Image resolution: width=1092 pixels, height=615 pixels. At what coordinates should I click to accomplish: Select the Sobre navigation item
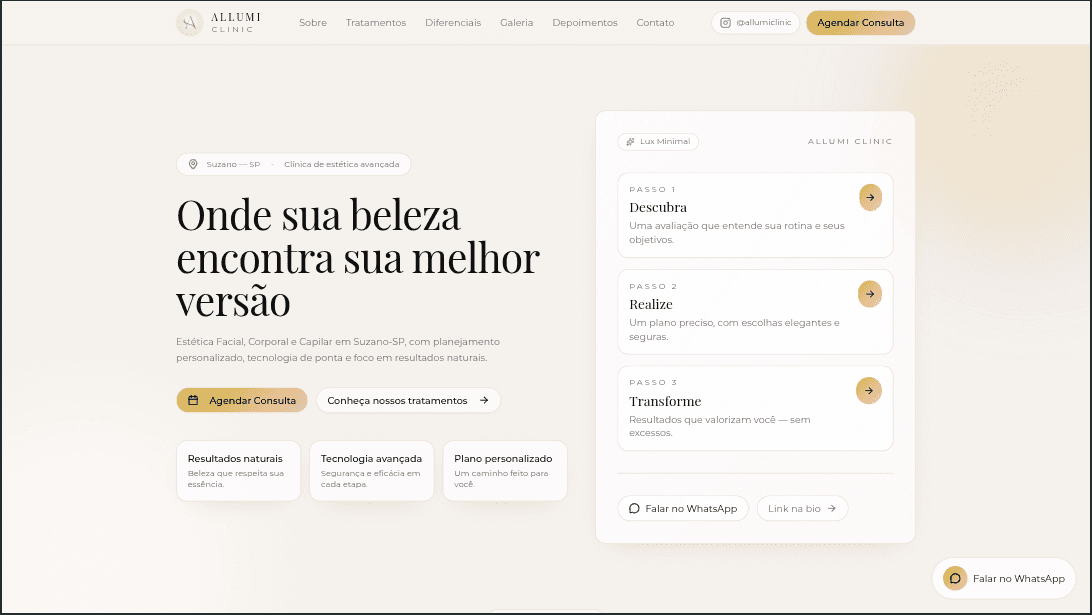point(313,22)
